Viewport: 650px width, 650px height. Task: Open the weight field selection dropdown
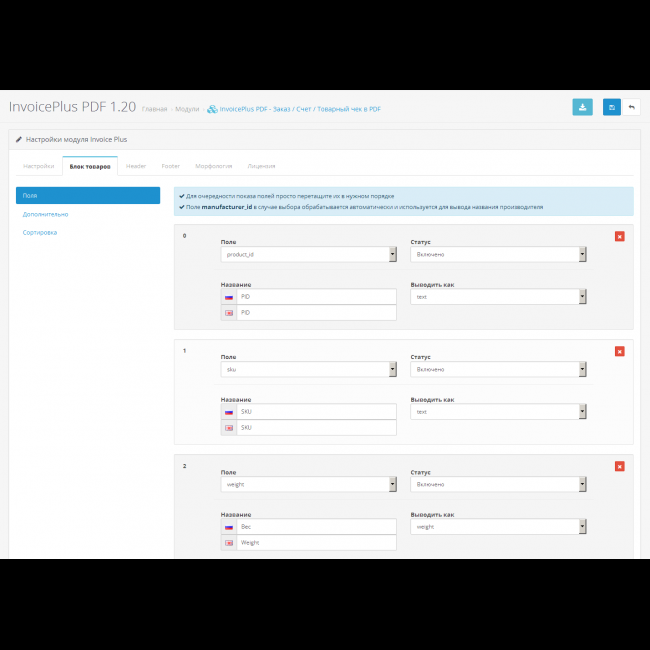(308, 484)
